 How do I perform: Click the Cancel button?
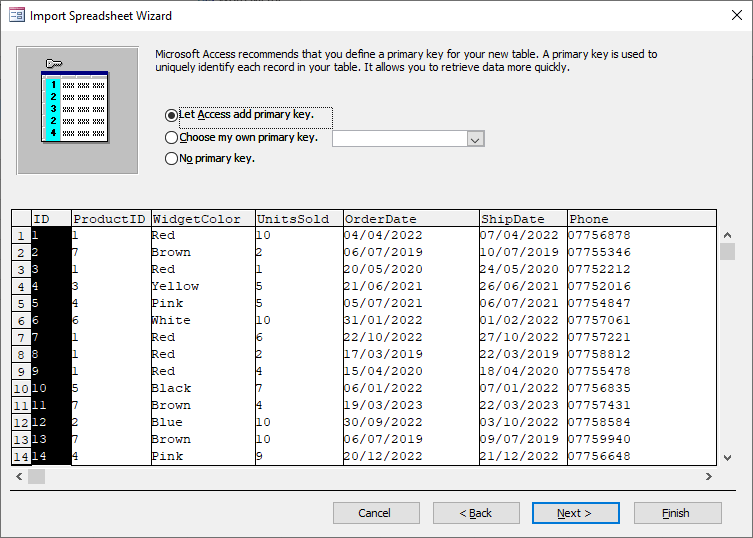[x=376, y=513]
